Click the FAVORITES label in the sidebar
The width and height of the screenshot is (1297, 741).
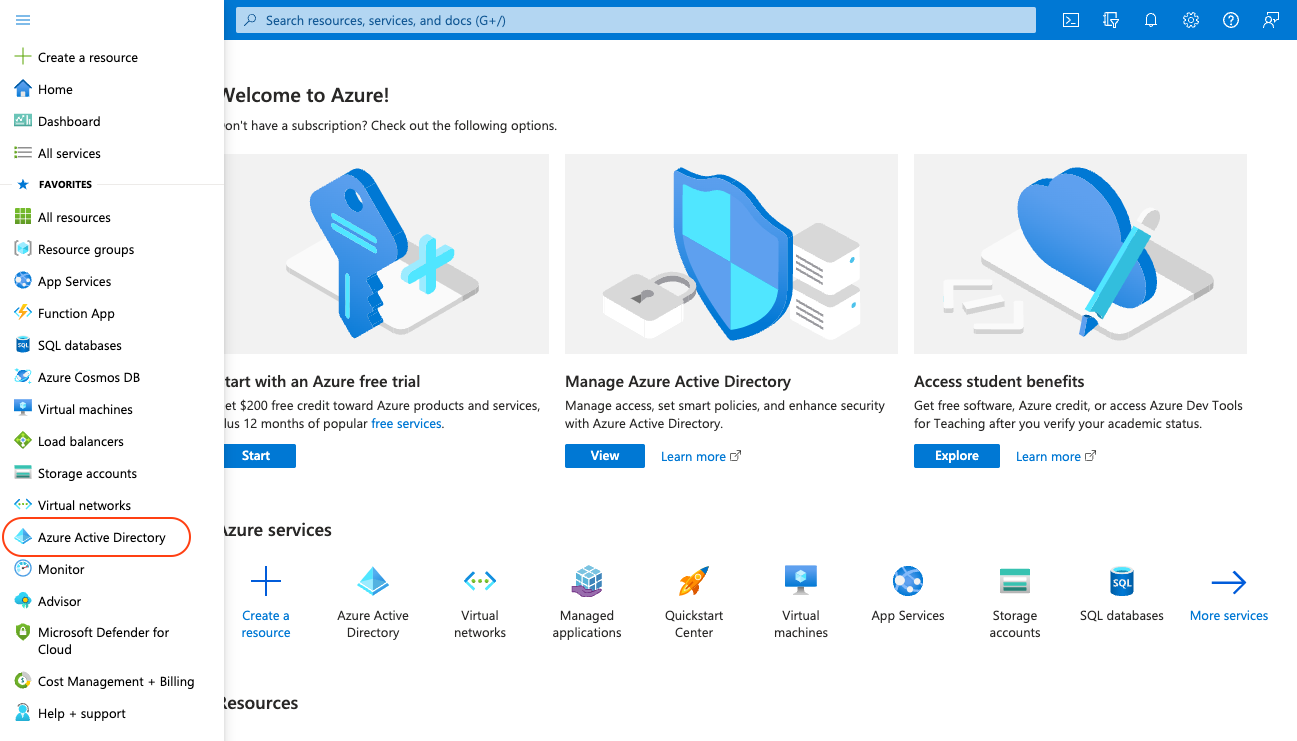(65, 185)
